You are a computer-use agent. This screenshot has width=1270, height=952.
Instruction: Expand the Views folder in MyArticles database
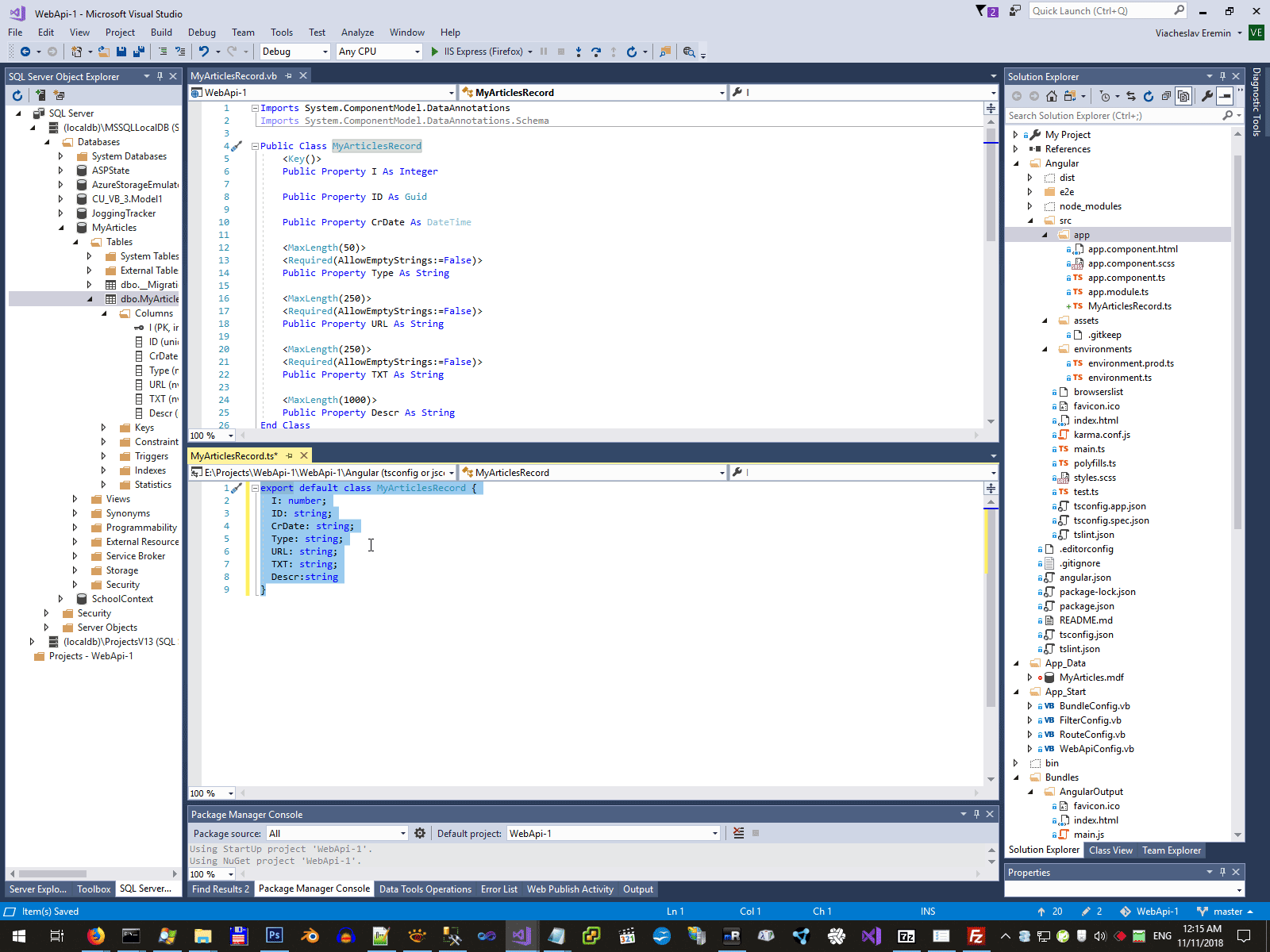coord(75,499)
